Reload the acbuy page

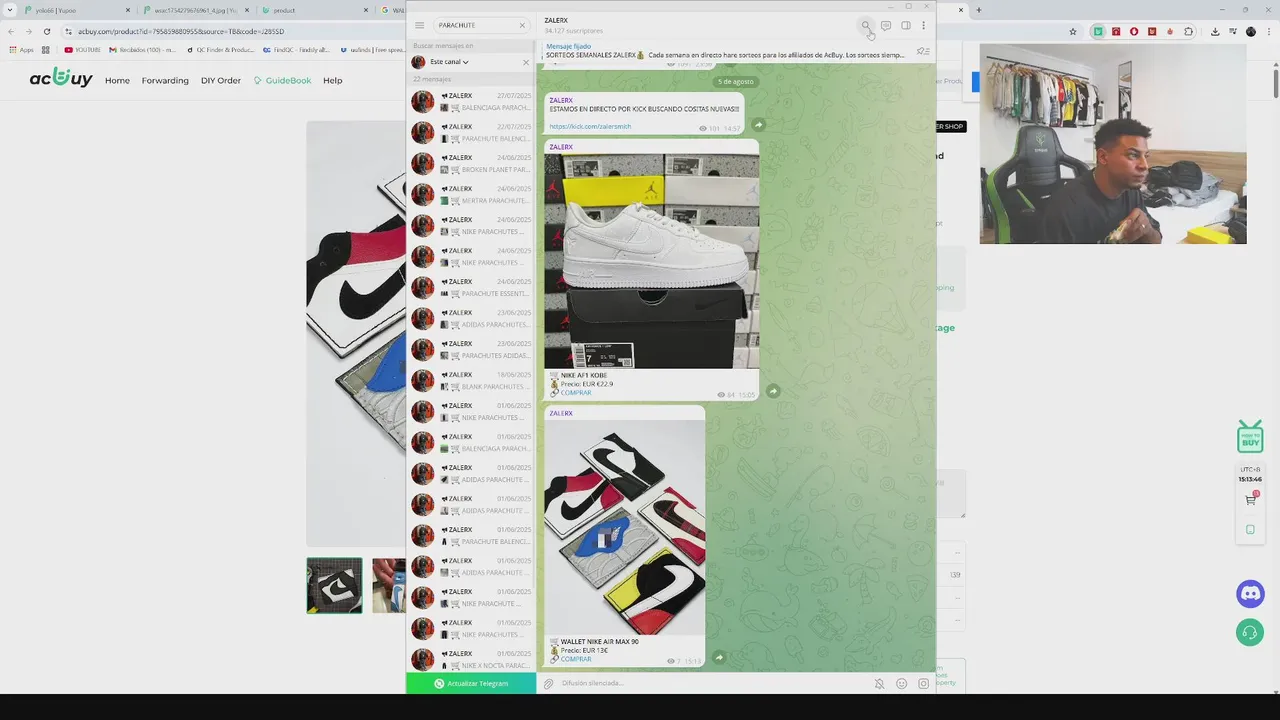[x=46, y=31]
